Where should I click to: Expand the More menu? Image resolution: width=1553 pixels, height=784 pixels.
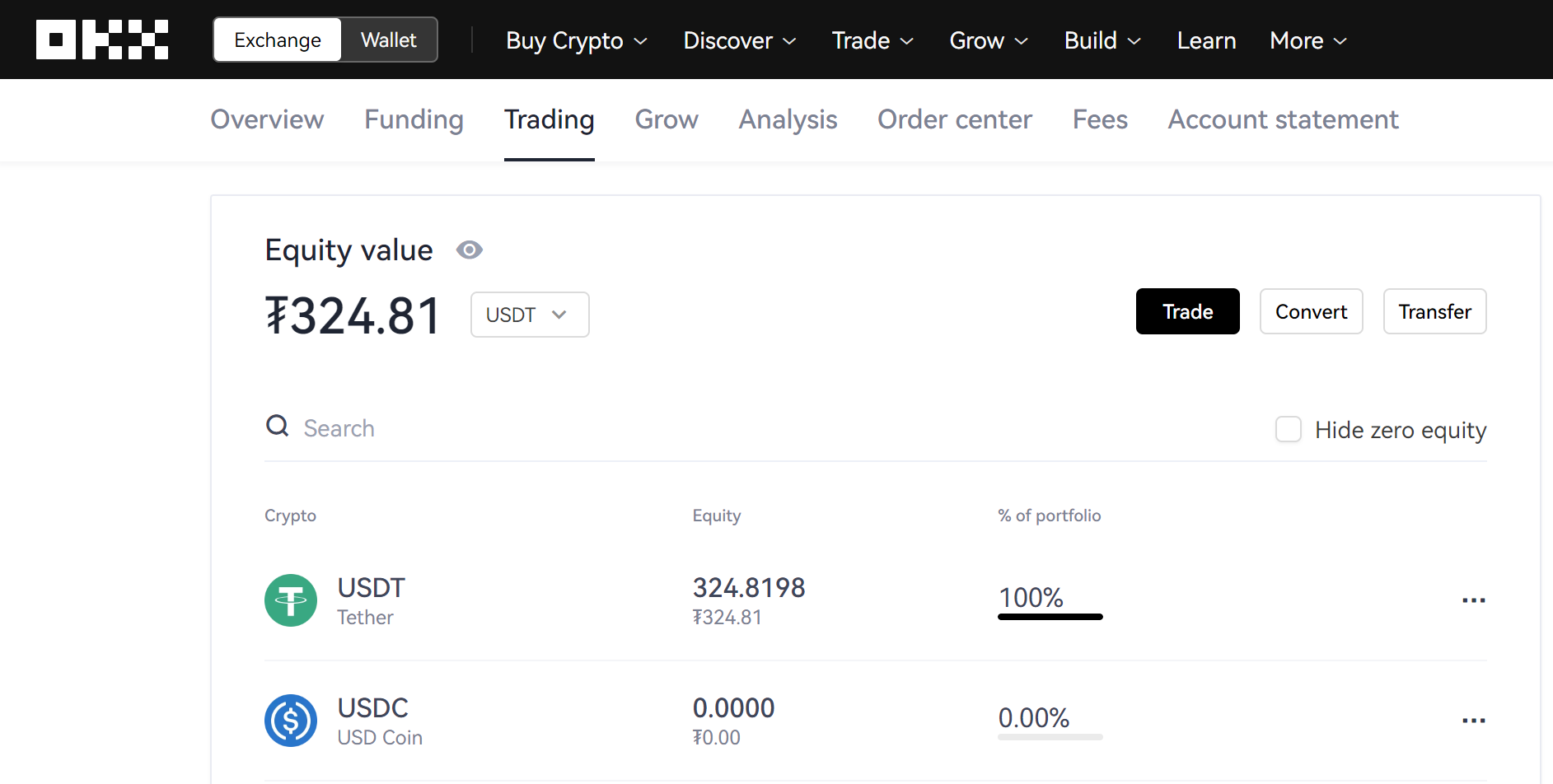coord(1308,40)
